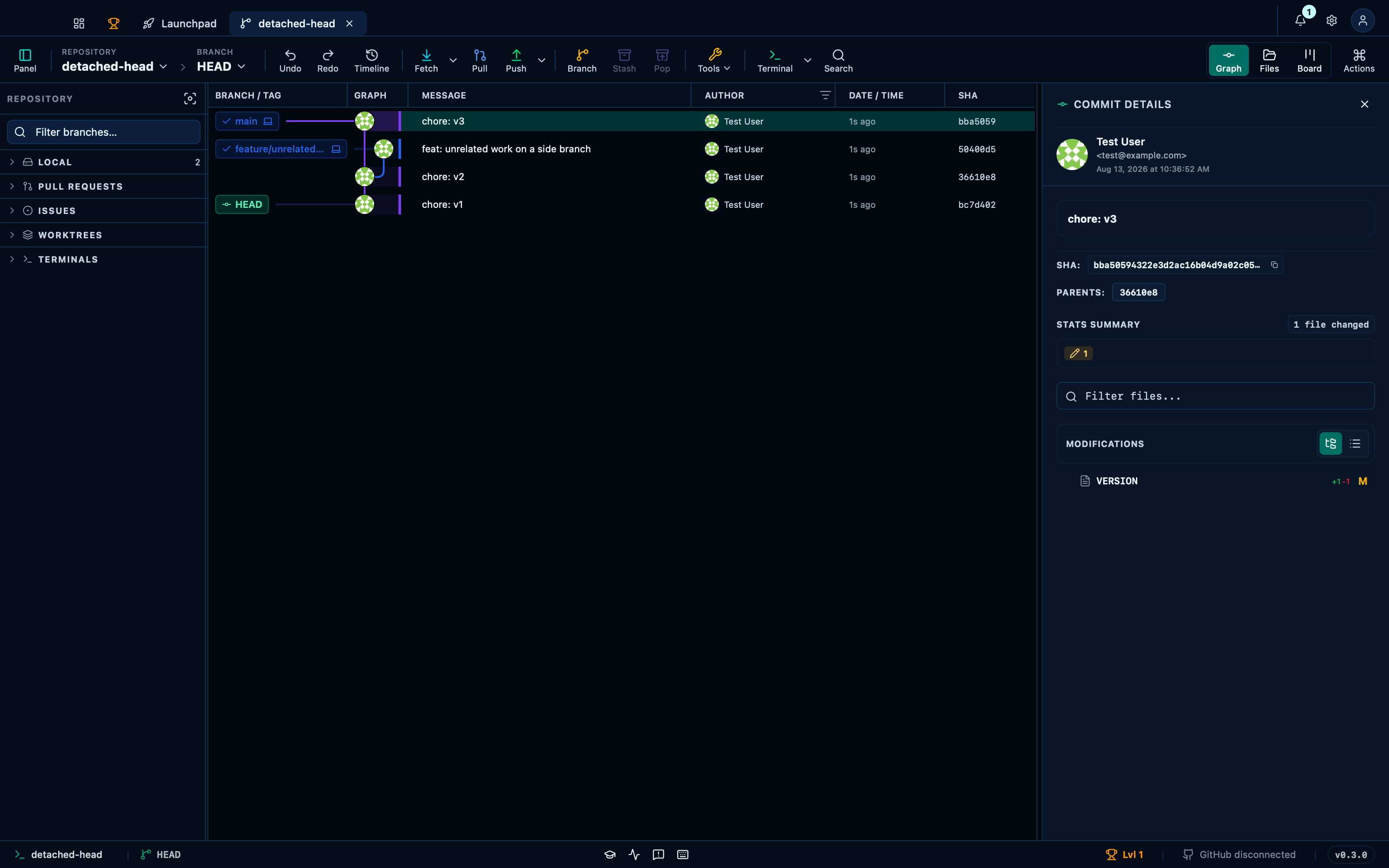The width and height of the screenshot is (1389, 868).
Task: Expand the Worktrees section
Action: click(103, 235)
